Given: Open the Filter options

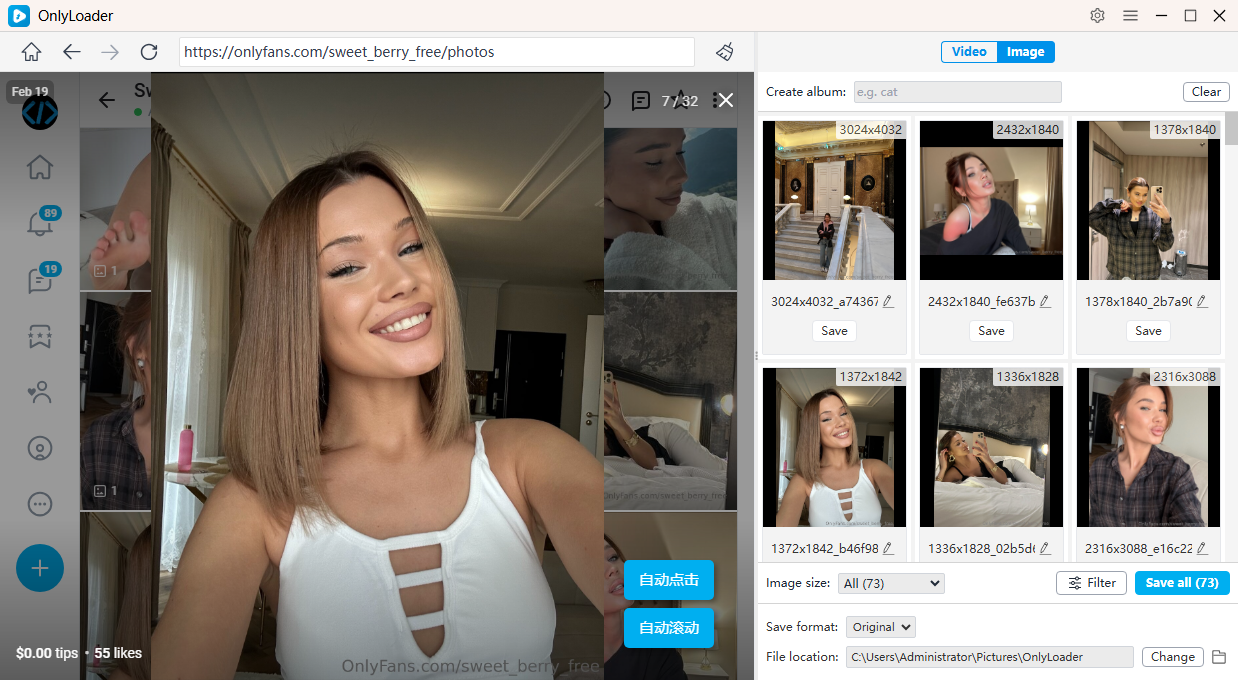Looking at the screenshot, I should 1092,583.
